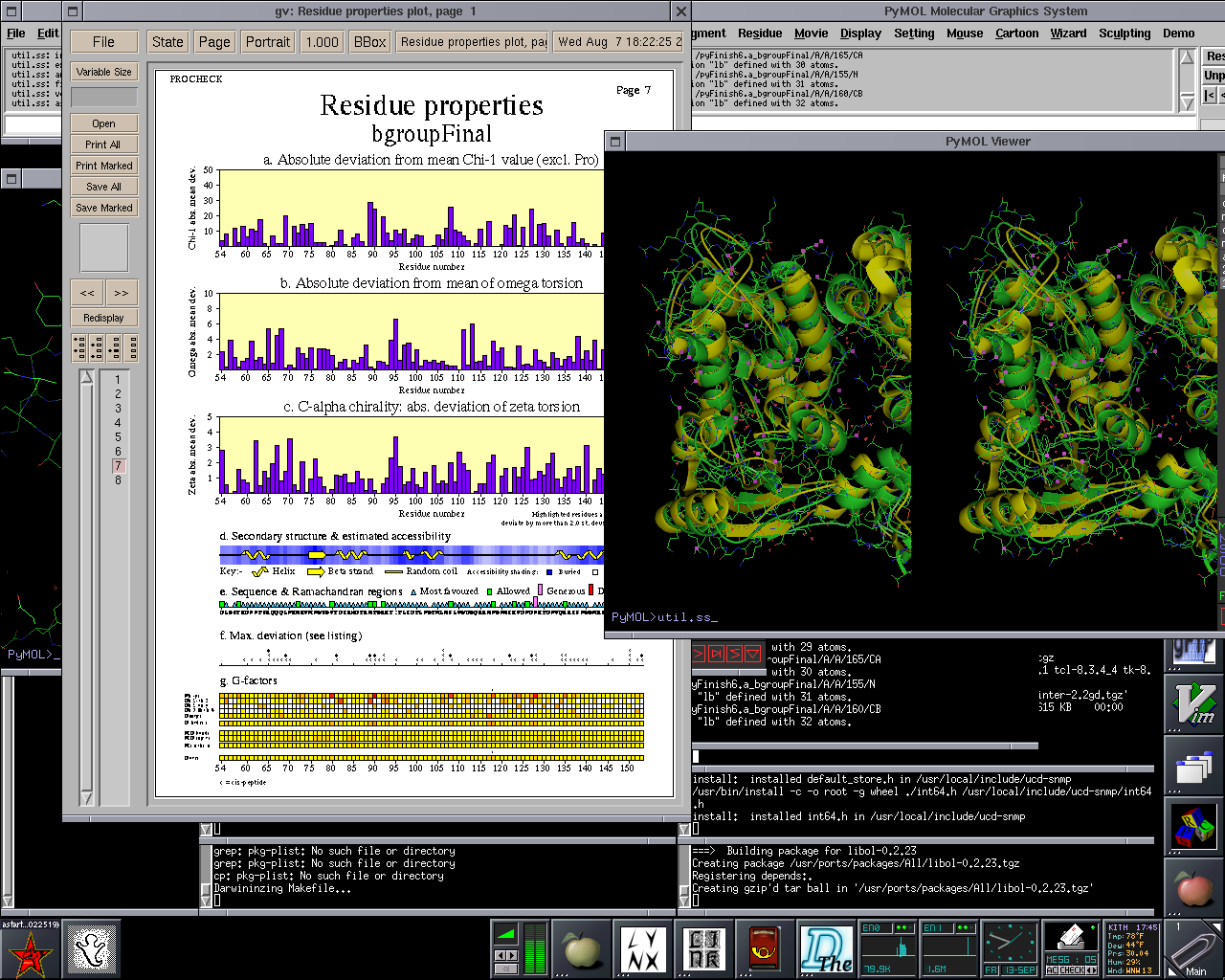Click the gv page list scrollbar down arrow
Image resolution: width=1225 pixels, height=980 pixels.
click(86, 797)
